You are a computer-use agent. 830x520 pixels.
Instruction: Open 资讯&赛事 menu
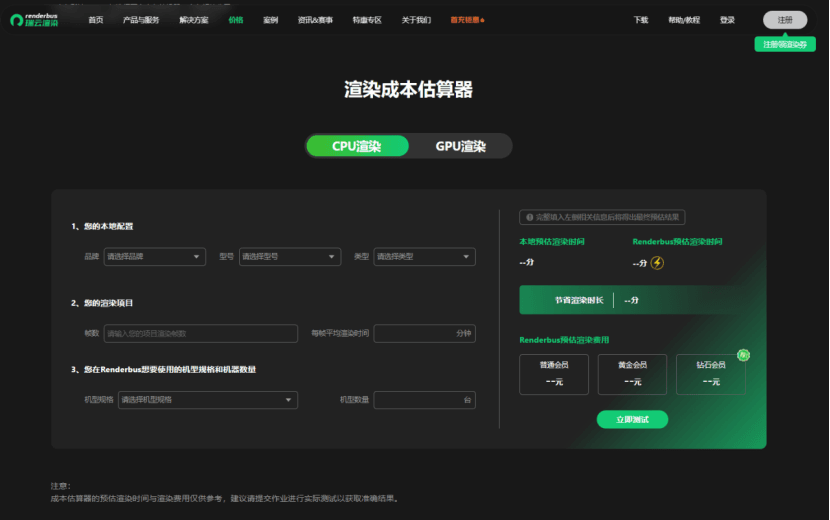pyautogui.click(x=315, y=20)
